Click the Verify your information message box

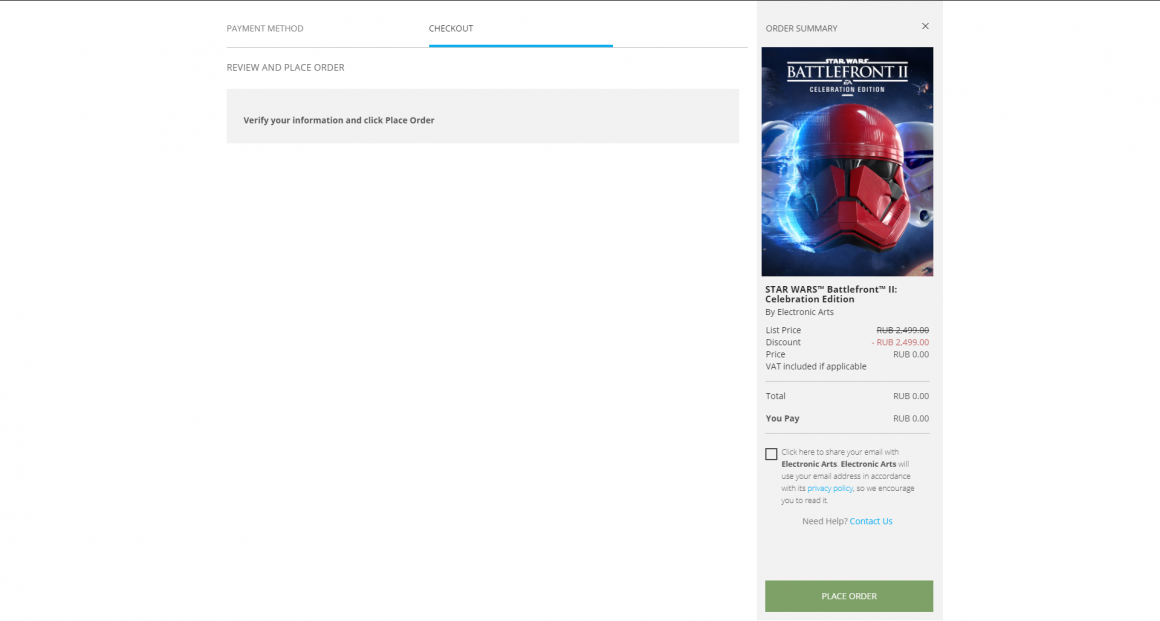pyautogui.click(x=482, y=117)
